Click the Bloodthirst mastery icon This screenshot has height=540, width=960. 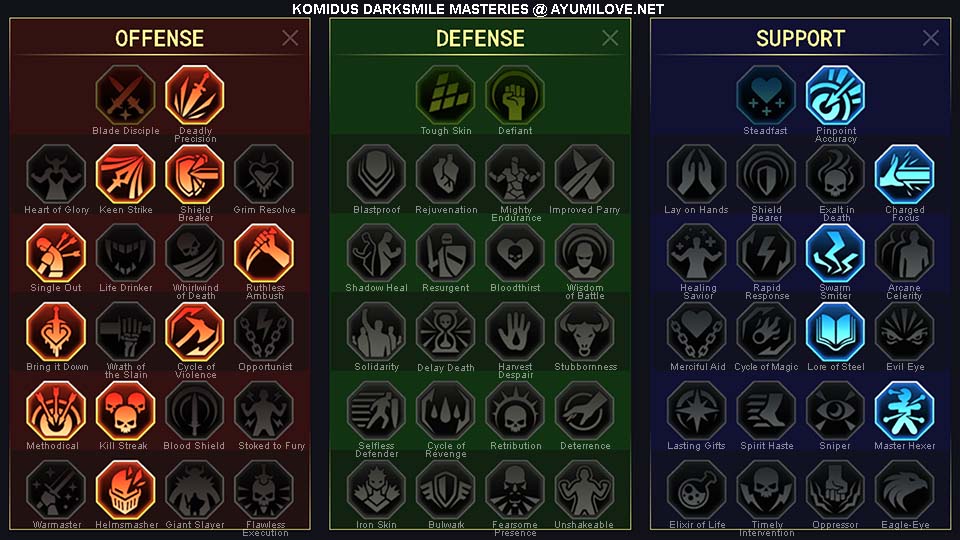point(515,253)
